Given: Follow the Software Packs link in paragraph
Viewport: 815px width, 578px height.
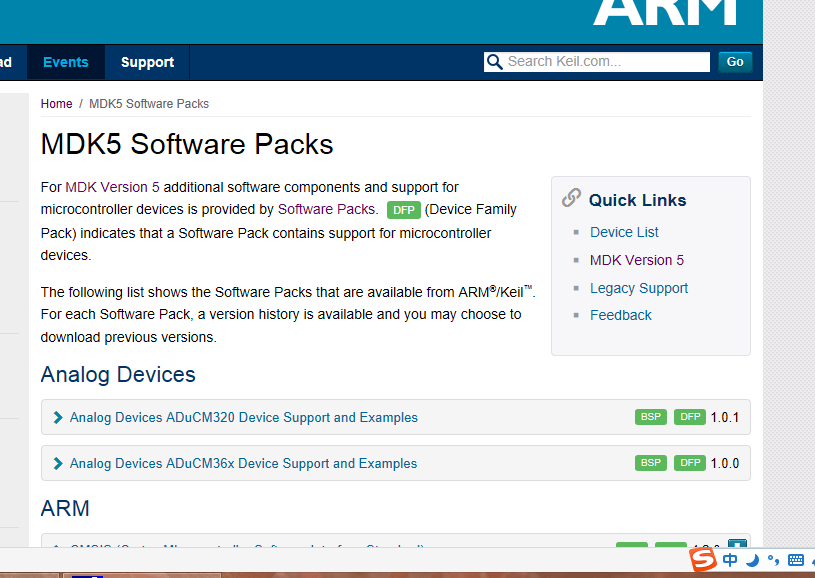Looking at the screenshot, I should pos(328,209).
